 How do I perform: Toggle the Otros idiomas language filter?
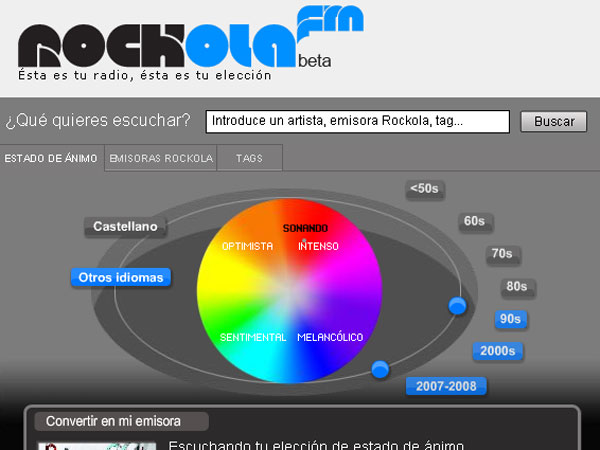(x=121, y=277)
